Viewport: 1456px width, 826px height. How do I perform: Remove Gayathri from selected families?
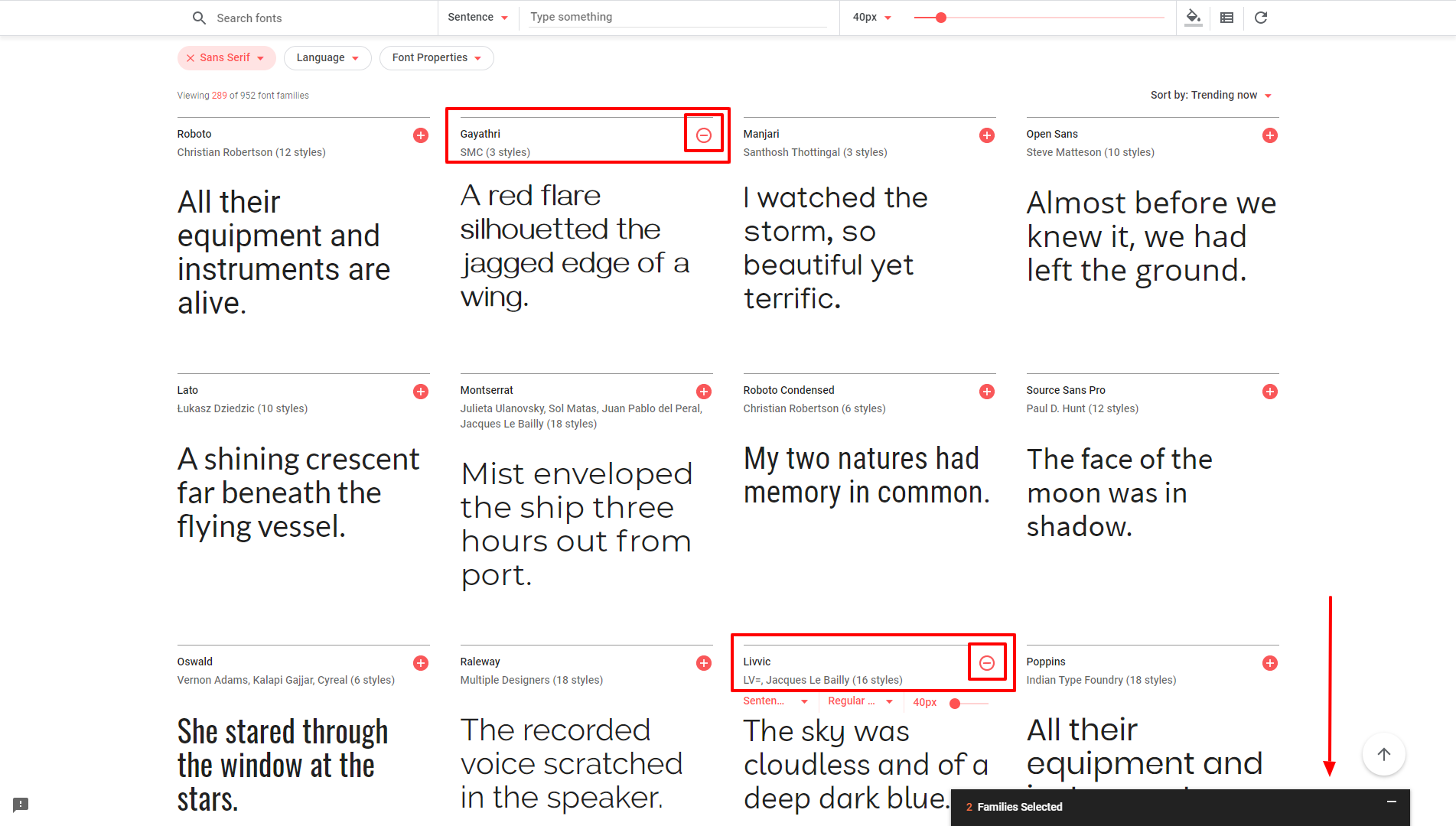[x=704, y=135]
